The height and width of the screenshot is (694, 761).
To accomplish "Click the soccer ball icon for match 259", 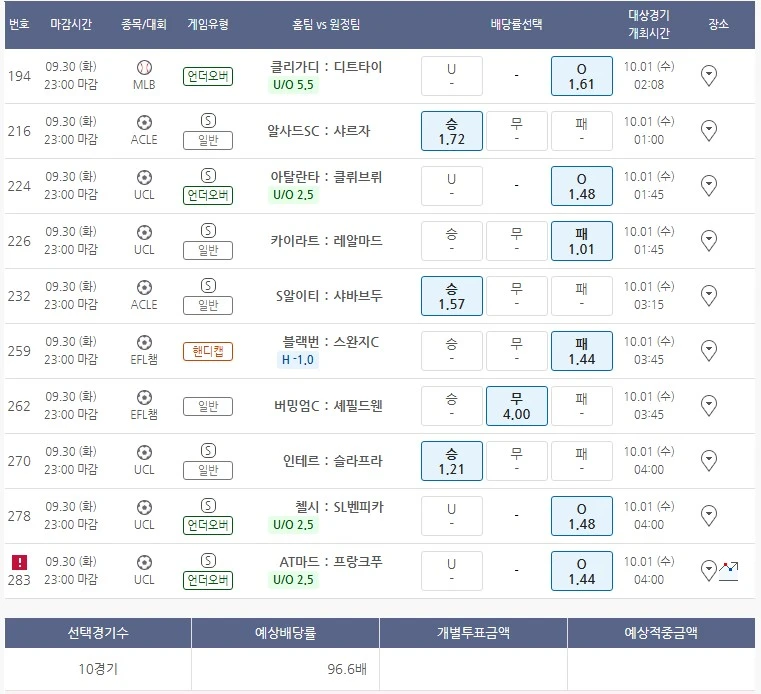I will pyautogui.click(x=144, y=342).
